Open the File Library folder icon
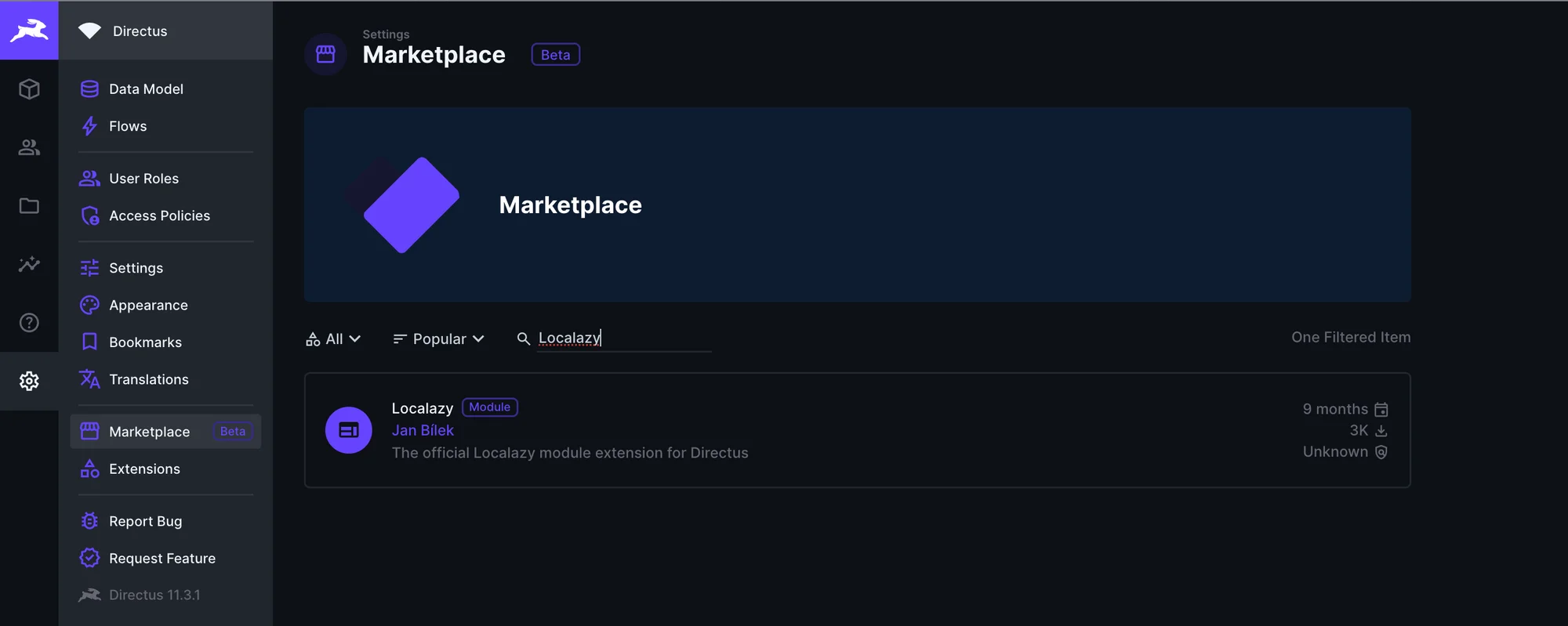Image resolution: width=1568 pixels, height=626 pixels. 29,206
